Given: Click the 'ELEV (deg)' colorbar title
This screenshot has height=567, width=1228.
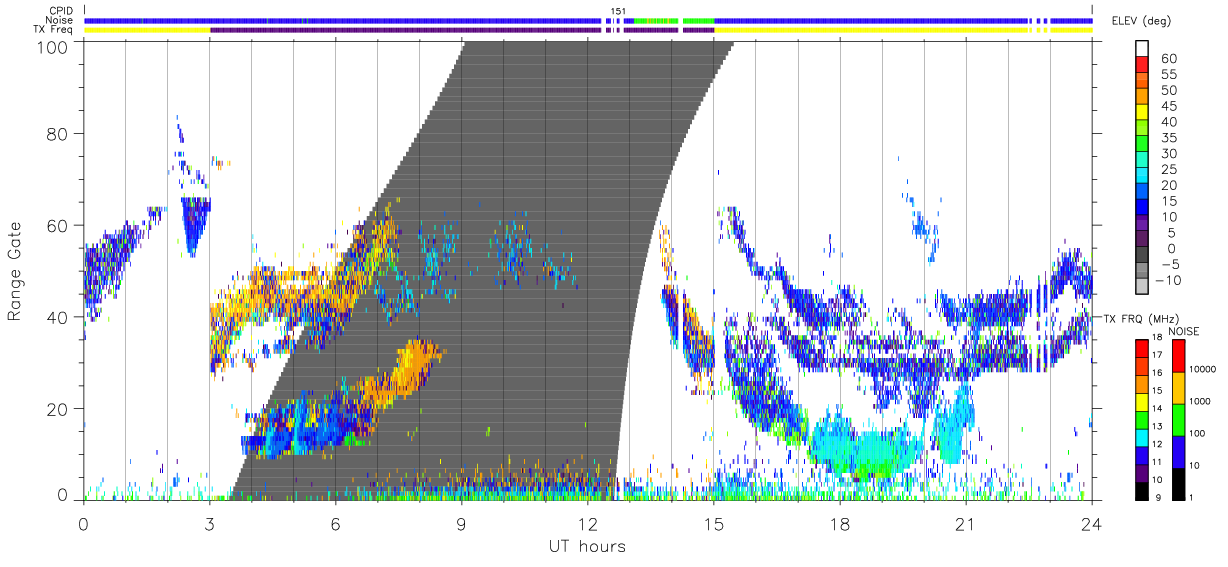Looking at the screenshot, I should 1141,21.
